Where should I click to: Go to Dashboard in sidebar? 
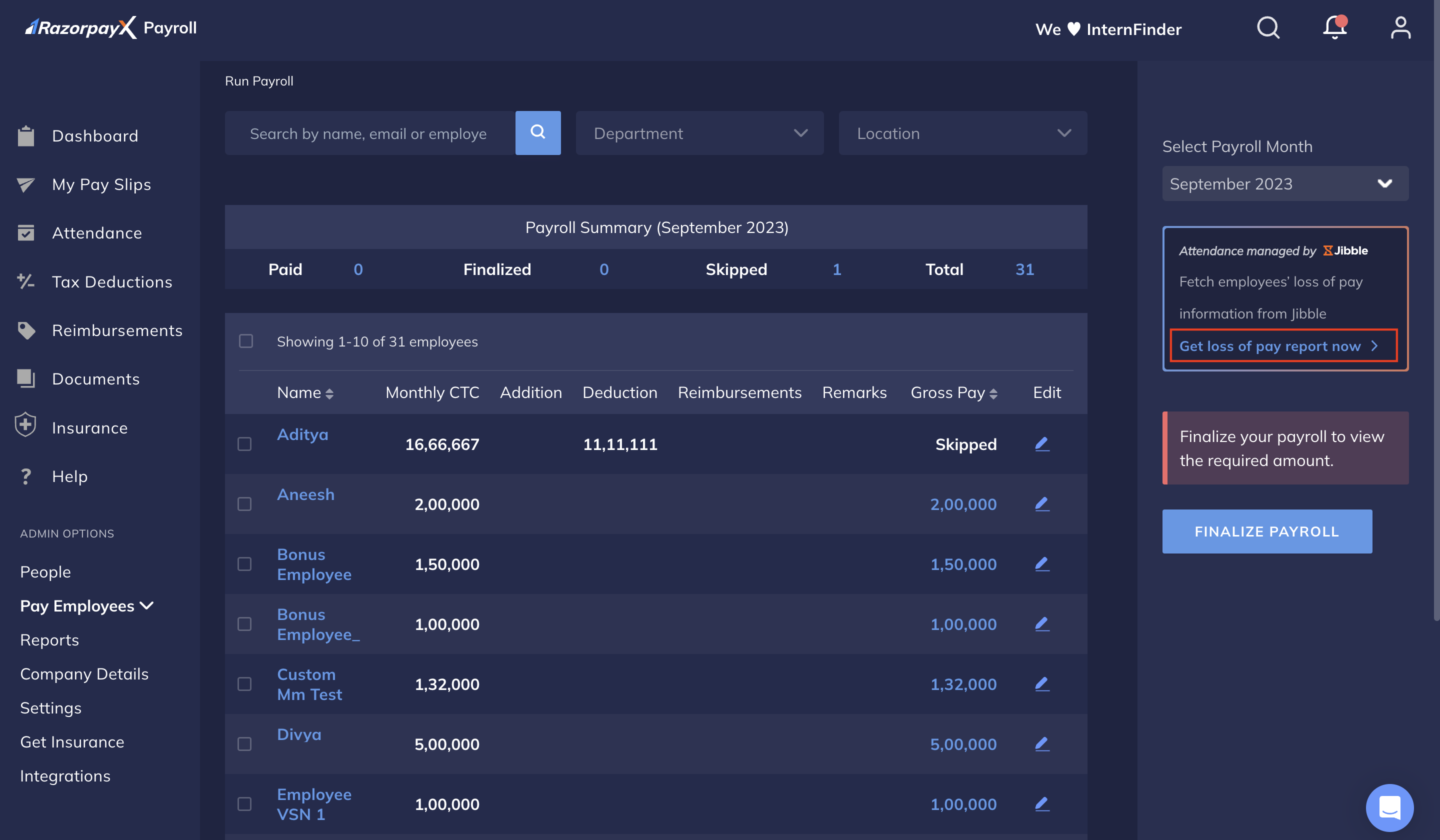tap(95, 136)
